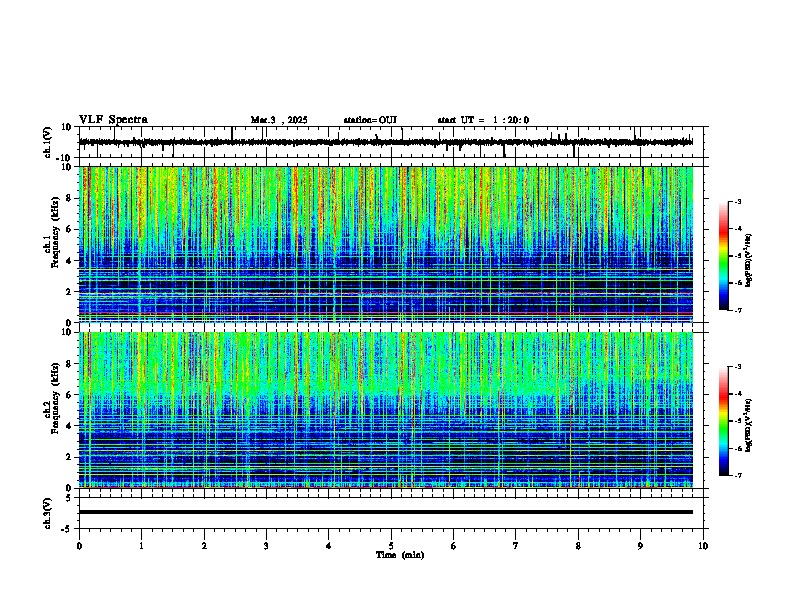Select the ch.2 "Frequency (kHz)" axis label

point(55,398)
